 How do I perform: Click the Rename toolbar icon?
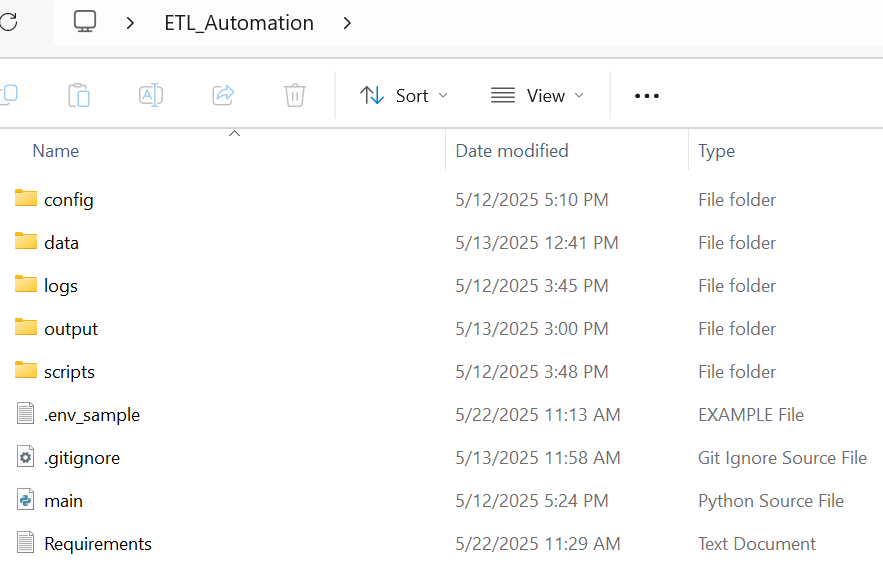coord(151,95)
